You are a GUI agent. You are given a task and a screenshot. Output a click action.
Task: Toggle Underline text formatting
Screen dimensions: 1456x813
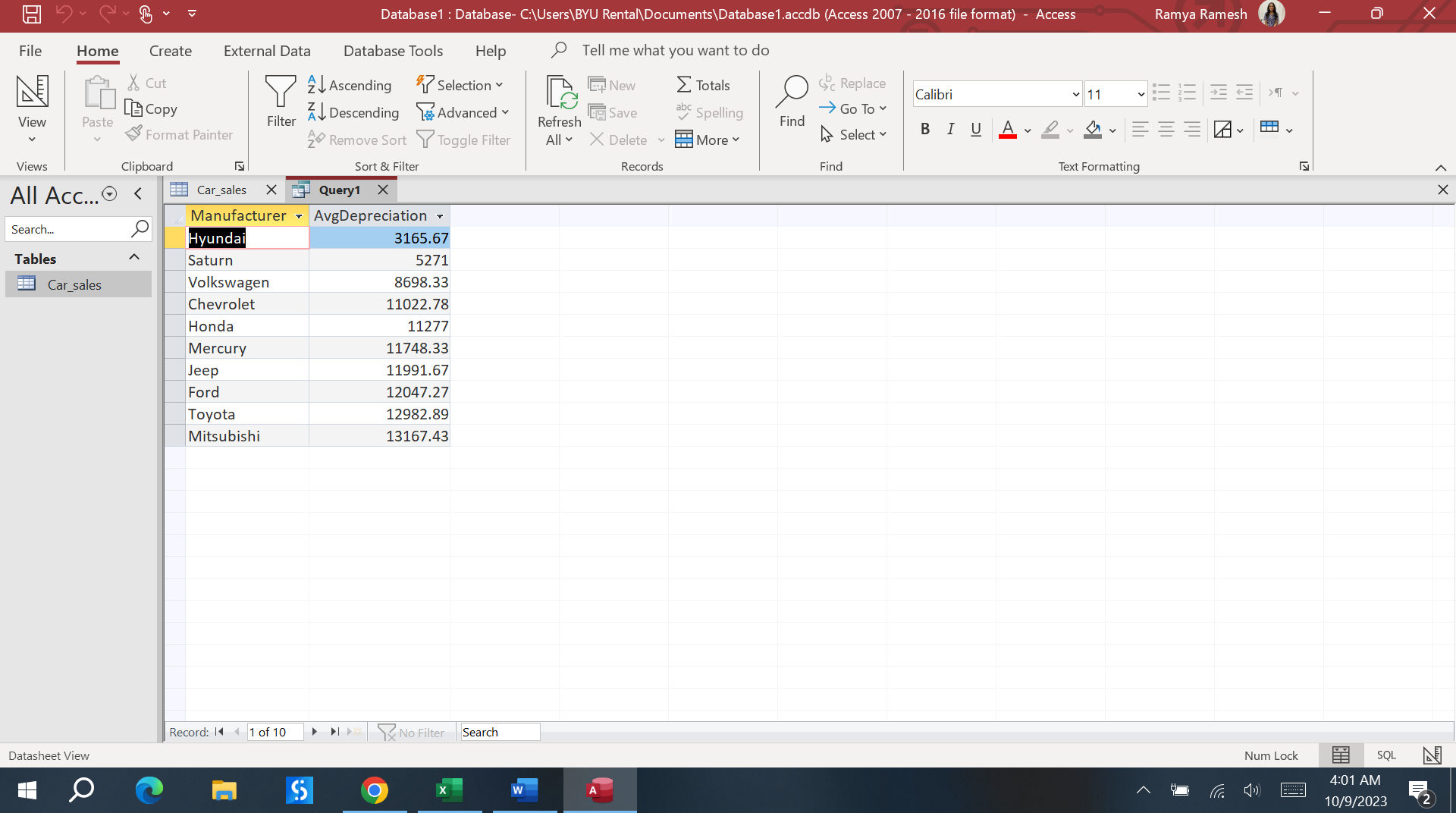tap(976, 130)
